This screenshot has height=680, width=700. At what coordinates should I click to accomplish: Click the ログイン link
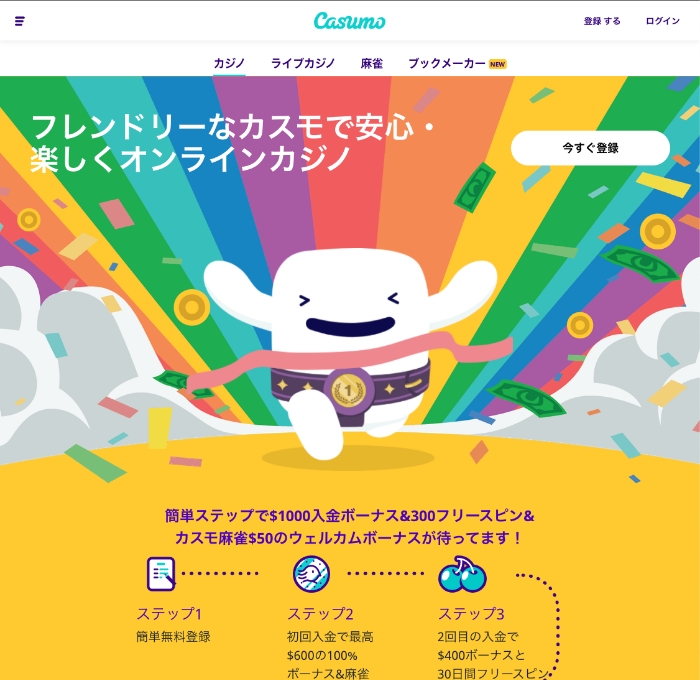coord(662,21)
